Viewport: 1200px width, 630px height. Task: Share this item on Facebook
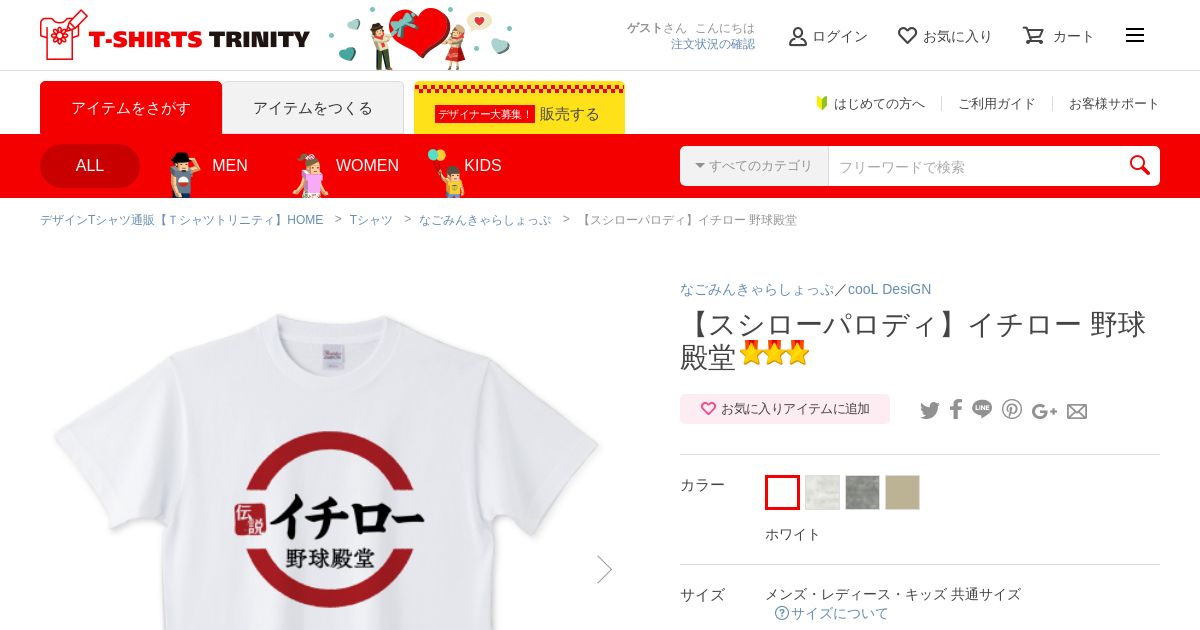[956, 409]
